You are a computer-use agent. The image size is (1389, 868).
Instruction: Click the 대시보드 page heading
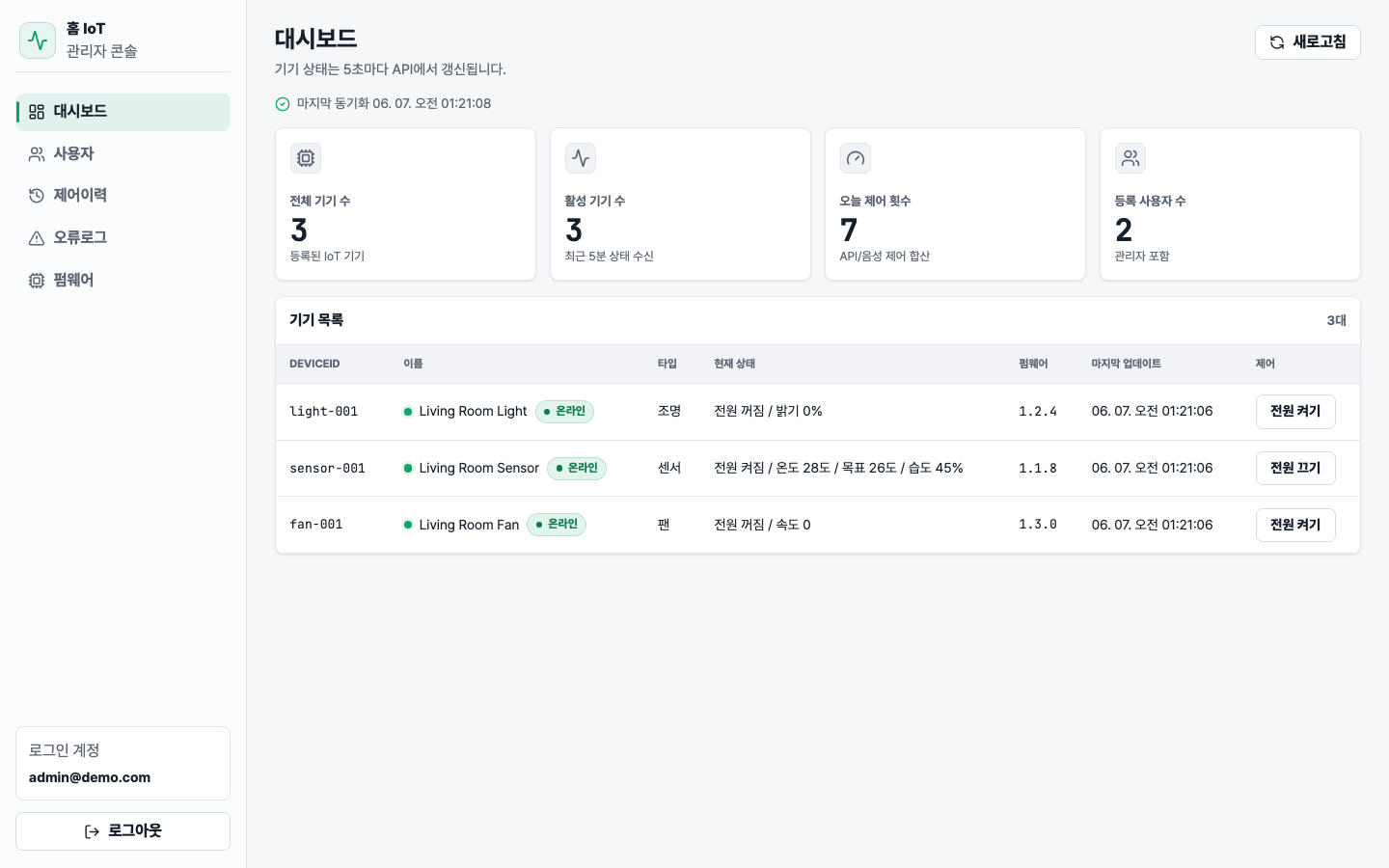click(x=316, y=40)
